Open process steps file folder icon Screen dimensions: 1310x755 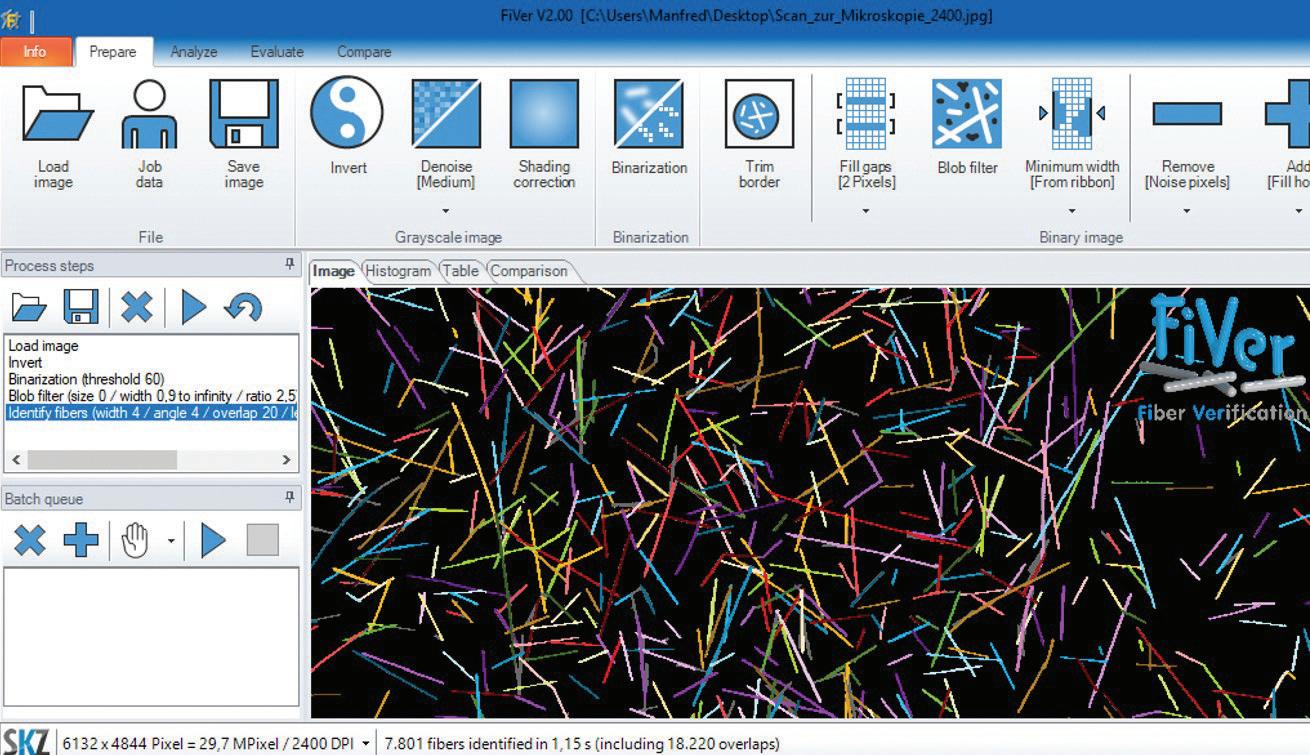click(28, 307)
